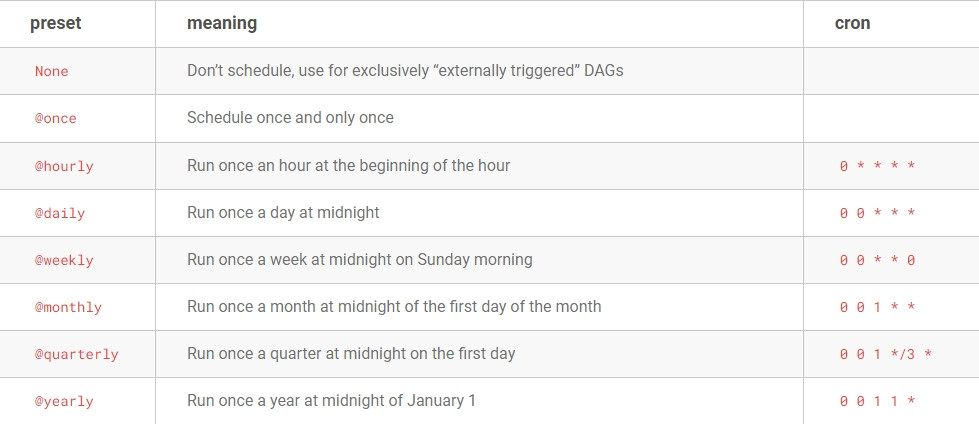979x424 pixels.
Task: Click the None preset code
Action: coord(51,71)
